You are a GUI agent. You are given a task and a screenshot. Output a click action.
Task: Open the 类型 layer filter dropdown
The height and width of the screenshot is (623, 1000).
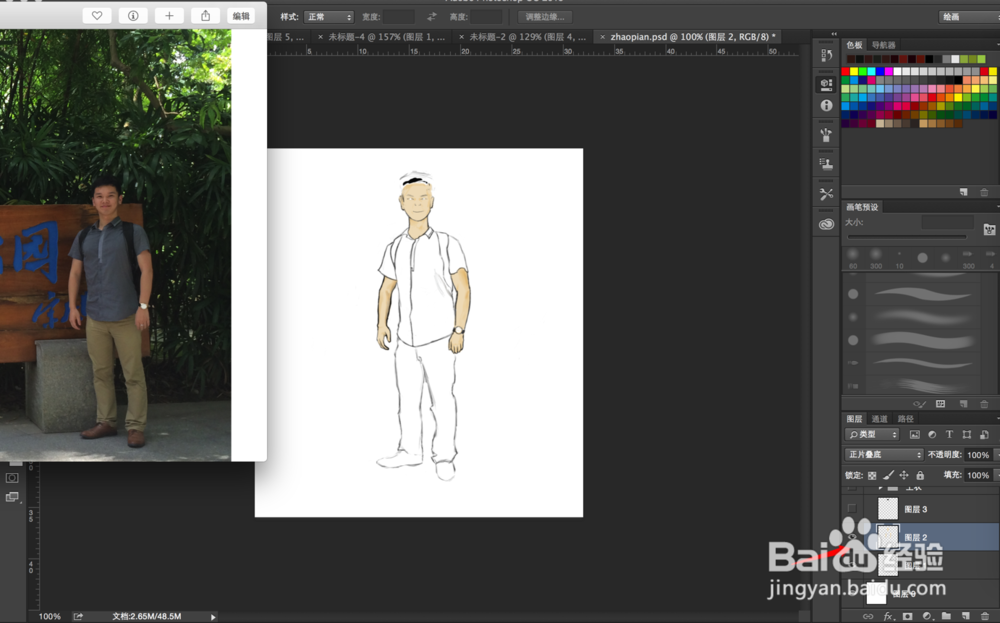pos(872,435)
